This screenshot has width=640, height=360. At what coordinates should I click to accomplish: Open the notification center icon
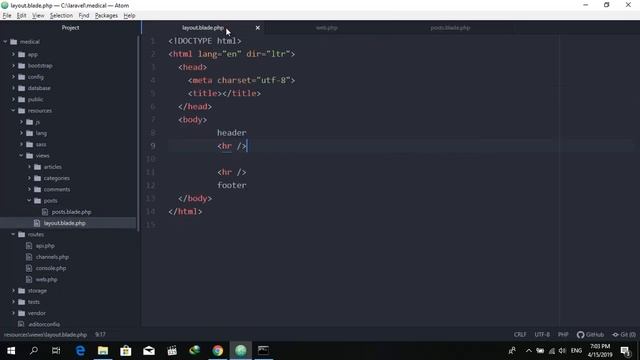tap(625, 351)
